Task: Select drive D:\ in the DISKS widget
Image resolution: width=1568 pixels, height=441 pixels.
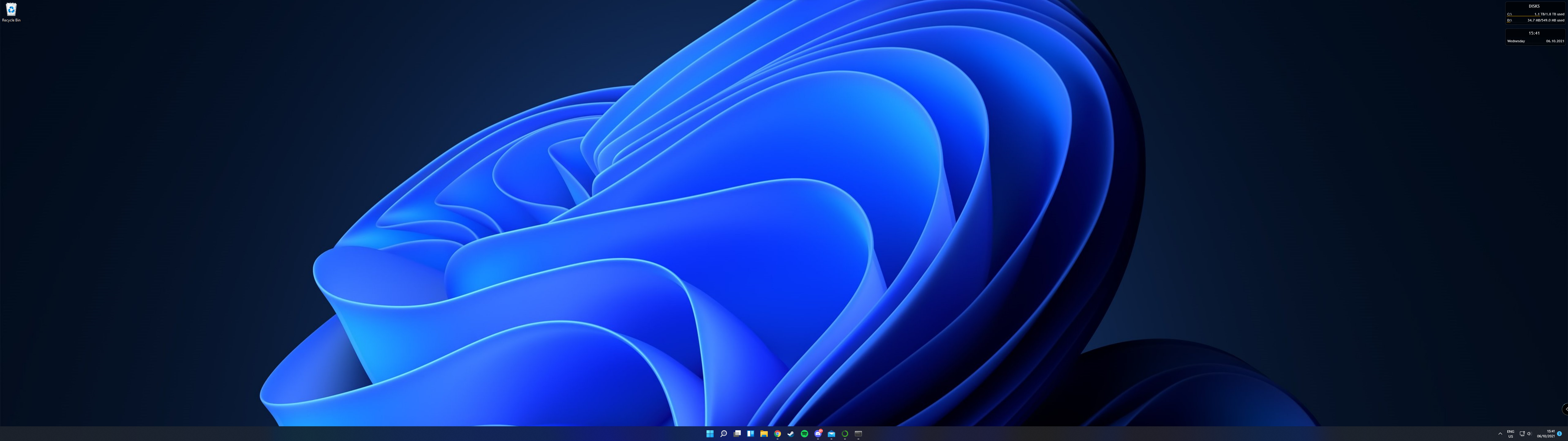Action: (x=1534, y=20)
